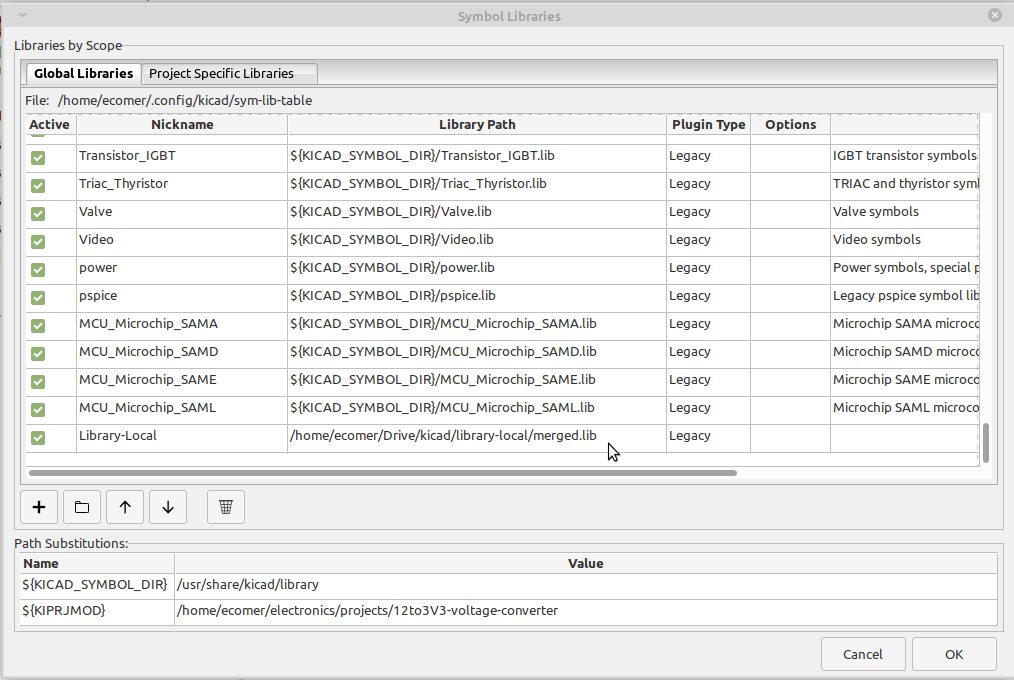Image resolution: width=1014 pixels, height=680 pixels.
Task: Close the Symbol Libraries dialog with X icon
Action: pos(995,15)
